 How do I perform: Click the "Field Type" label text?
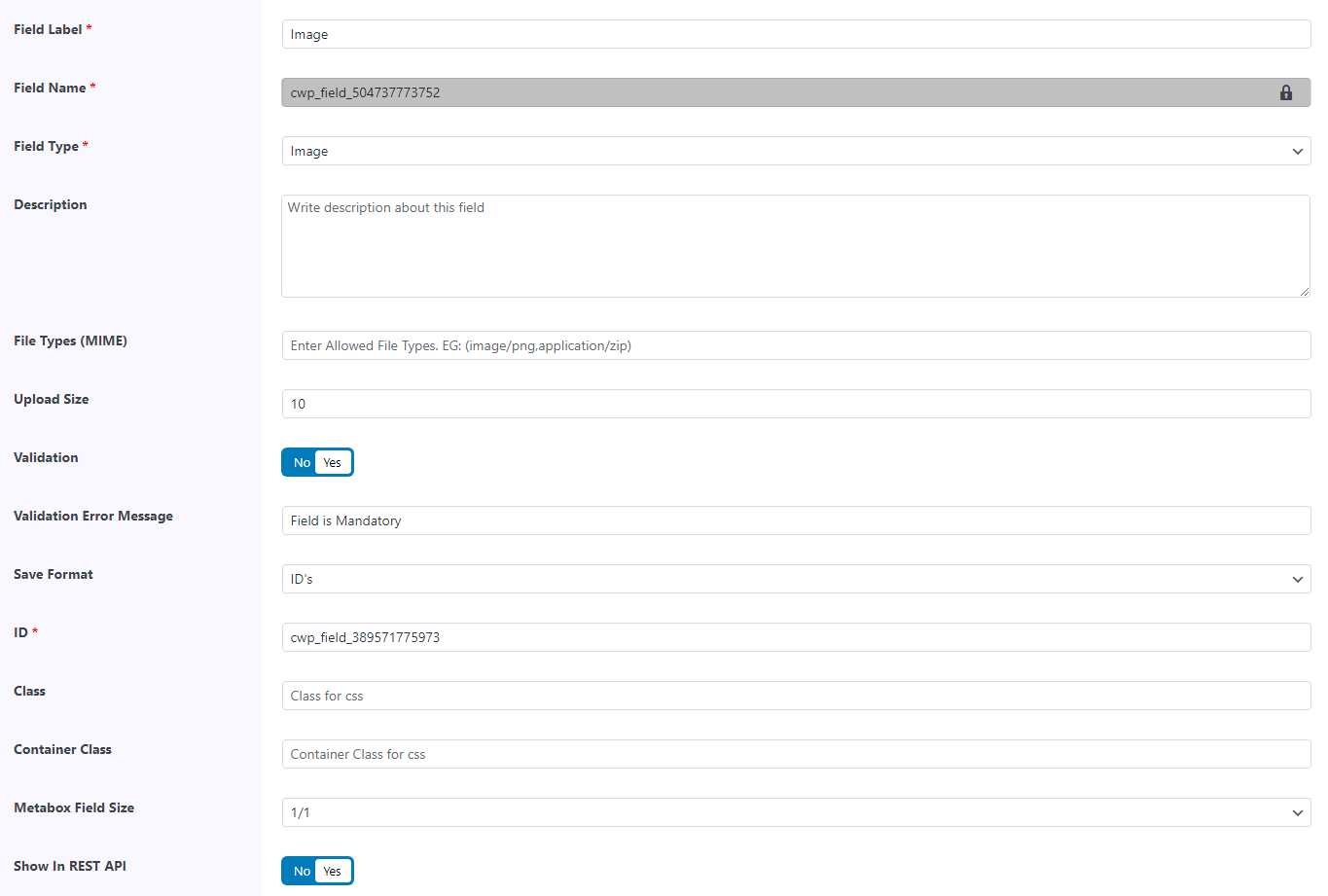[x=46, y=146]
